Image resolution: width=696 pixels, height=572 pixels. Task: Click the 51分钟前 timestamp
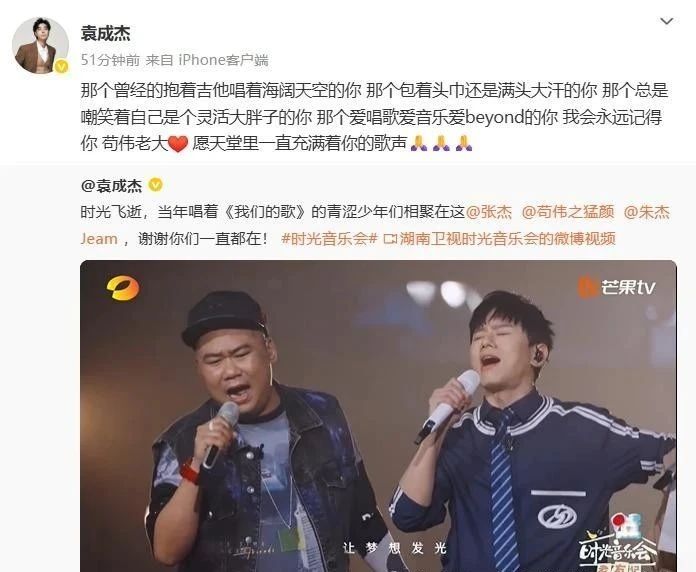tap(110, 60)
